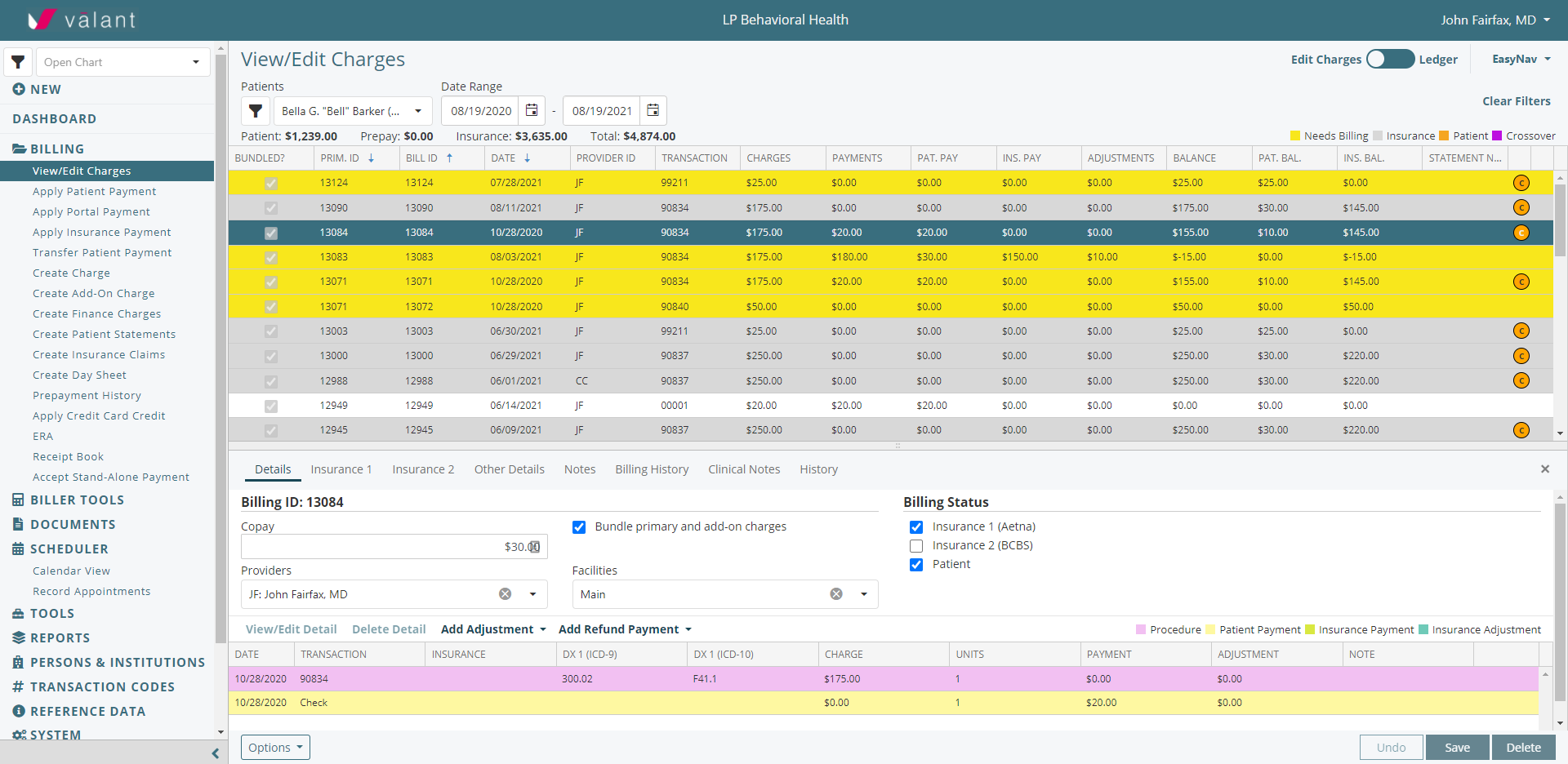Image resolution: width=1568 pixels, height=764 pixels.
Task: Close the billing details panel
Action: click(x=1544, y=469)
